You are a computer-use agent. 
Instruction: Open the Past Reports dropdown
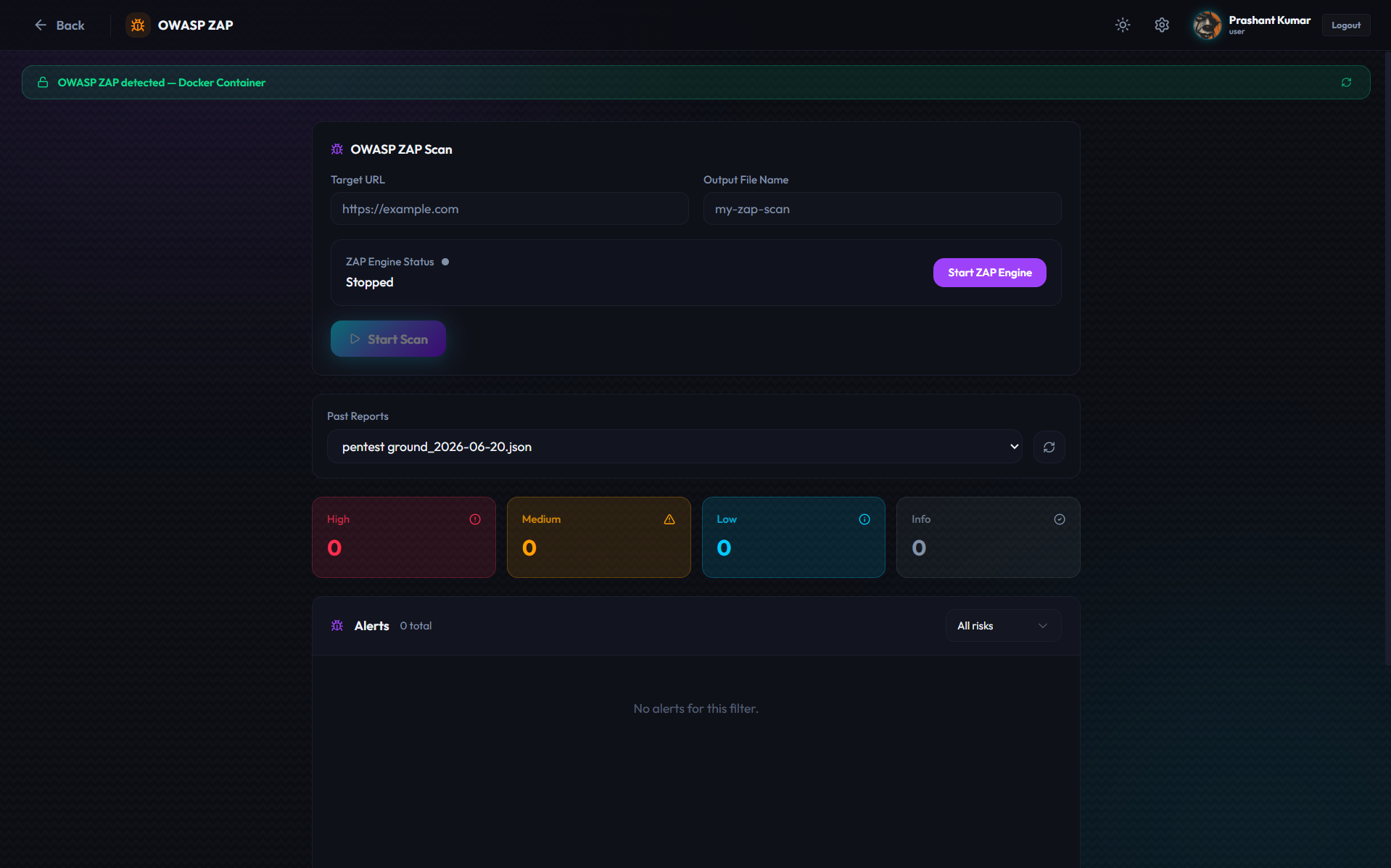pos(674,447)
